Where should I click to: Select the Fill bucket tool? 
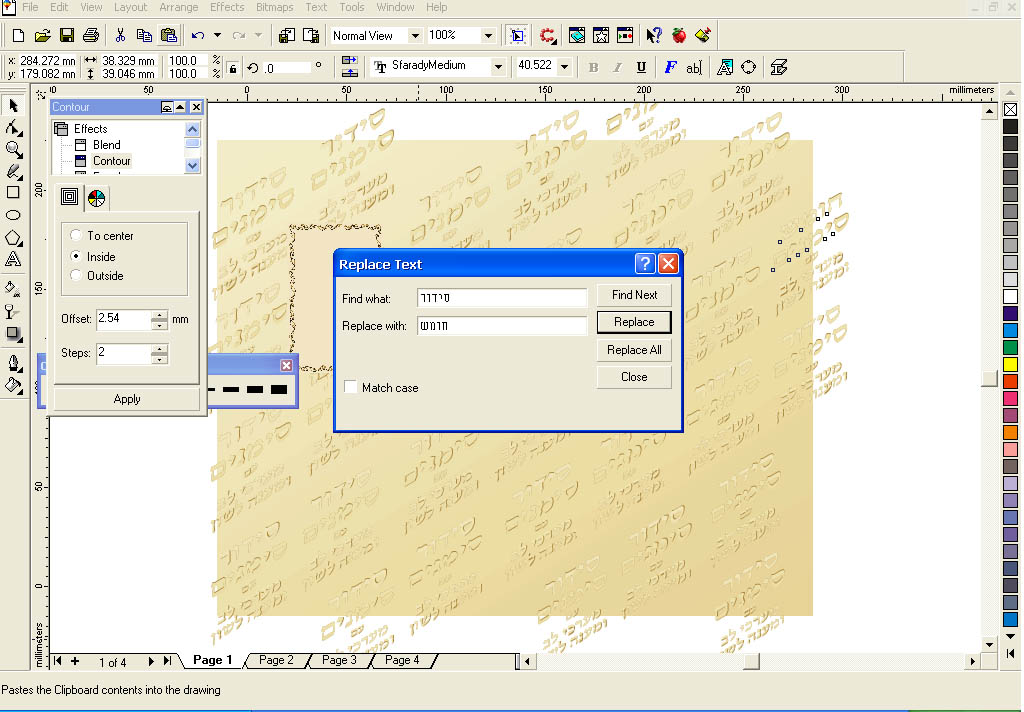(x=13, y=385)
